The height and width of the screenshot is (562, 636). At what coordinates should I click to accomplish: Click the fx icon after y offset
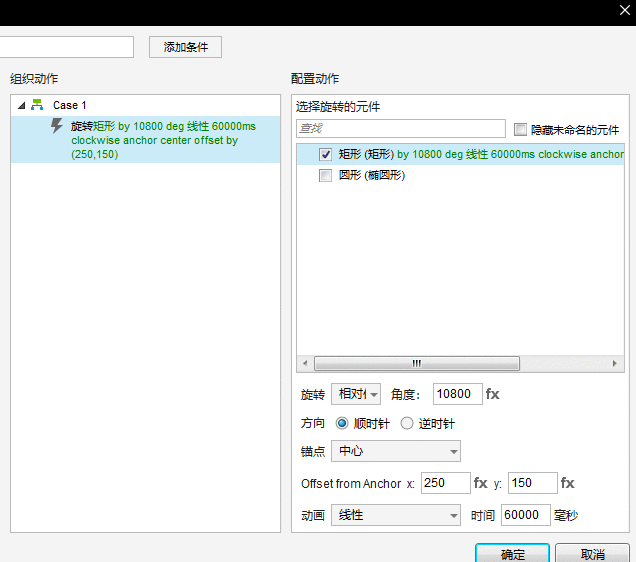(x=567, y=483)
